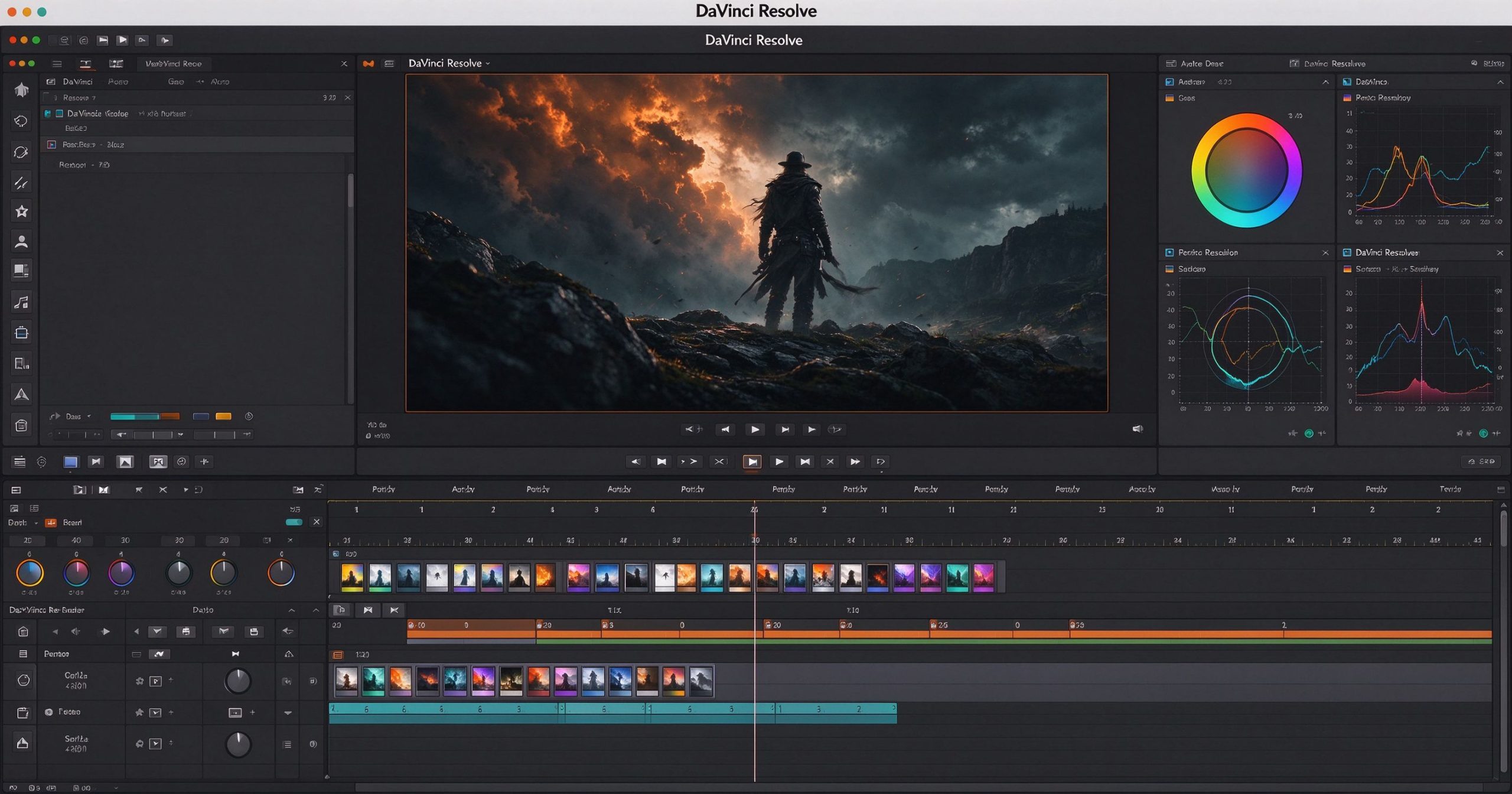
Task: Adjust the blue-filled orange-ringed knob
Action: point(30,572)
